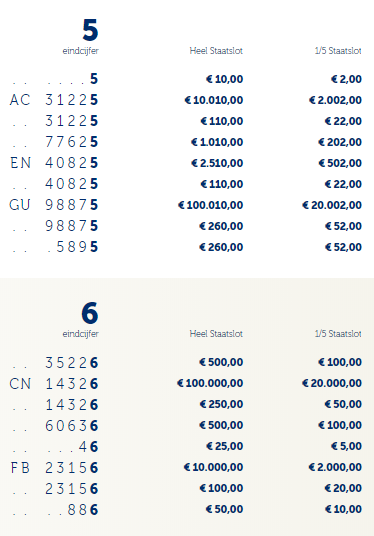The image size is (374, 536).
Task: Click the large 6 eindcijfer heading
Action: [90, 313]
